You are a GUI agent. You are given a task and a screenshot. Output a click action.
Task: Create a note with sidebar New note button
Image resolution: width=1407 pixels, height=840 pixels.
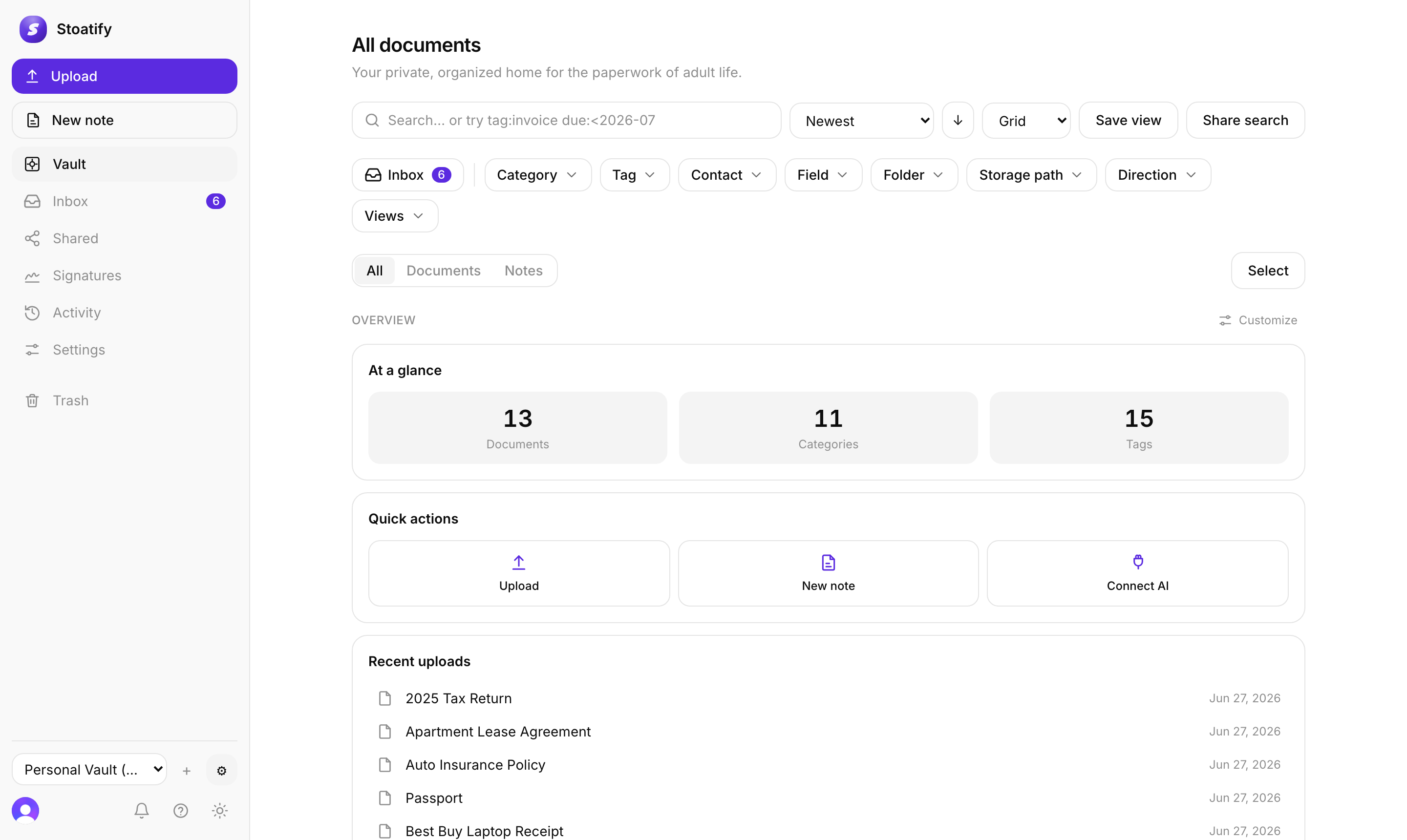(125, 120)
